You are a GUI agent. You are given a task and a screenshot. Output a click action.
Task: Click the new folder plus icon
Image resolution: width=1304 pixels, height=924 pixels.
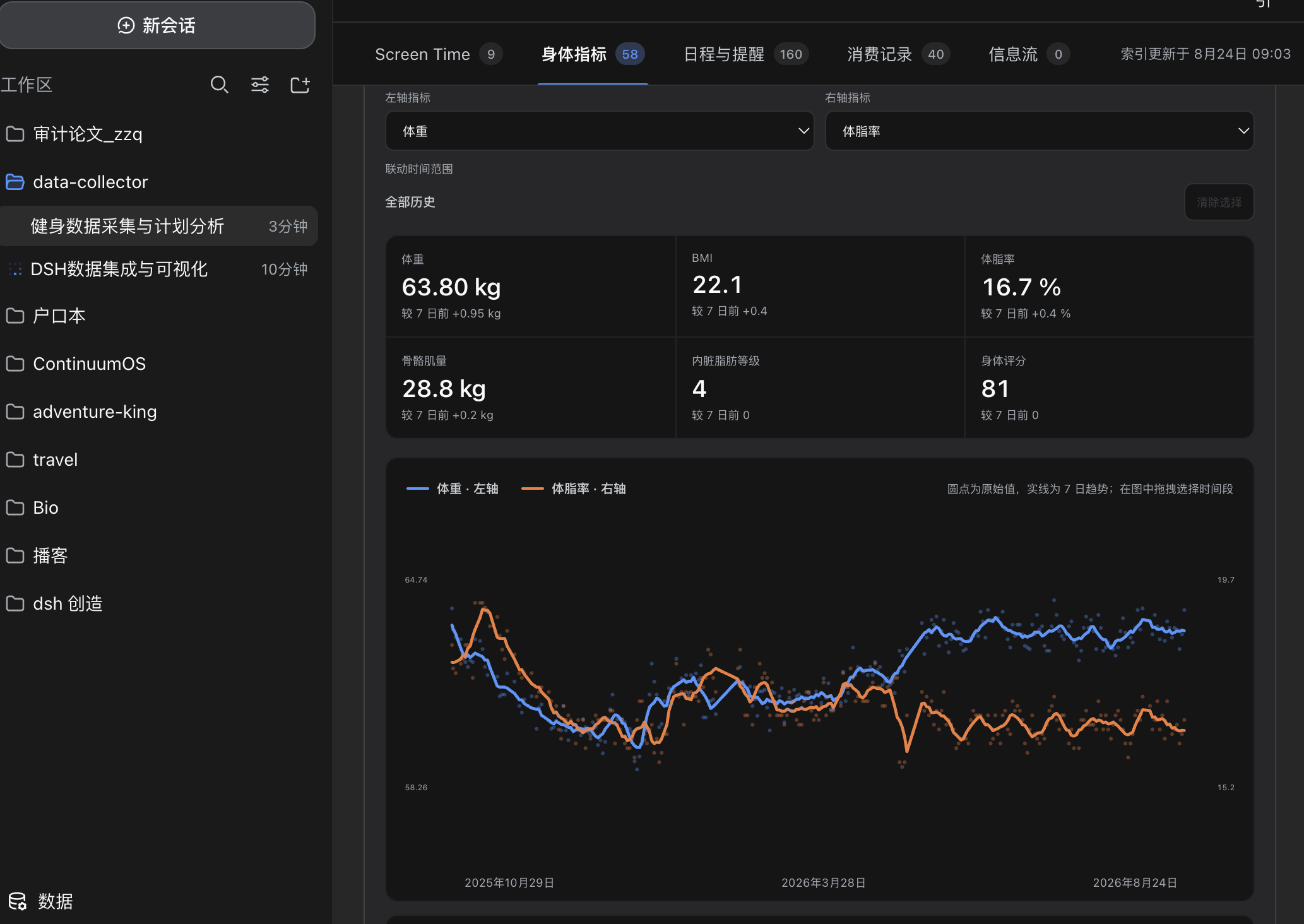coord(300,85)
